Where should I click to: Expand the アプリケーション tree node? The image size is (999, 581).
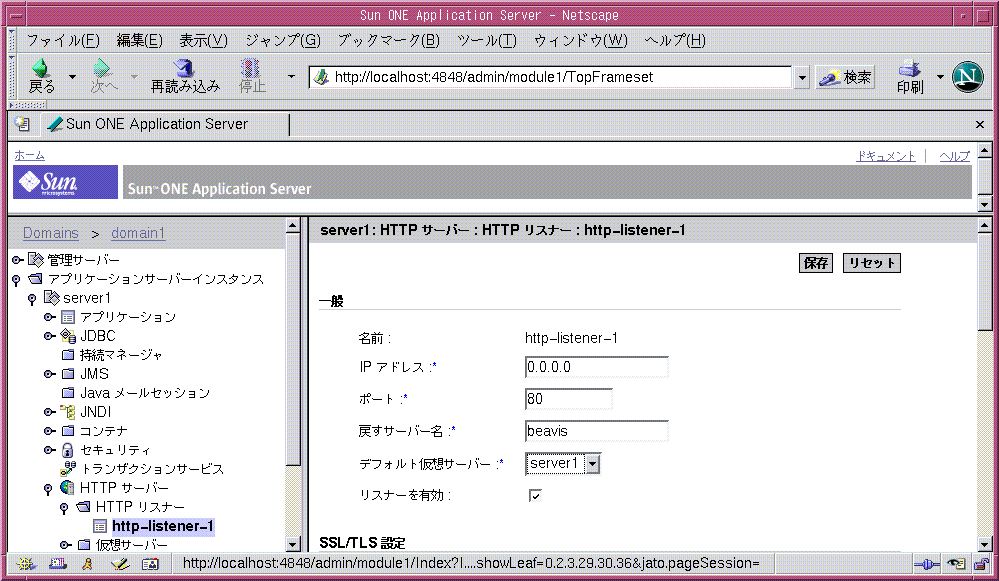pyautogui.click(x=49, y=317)
